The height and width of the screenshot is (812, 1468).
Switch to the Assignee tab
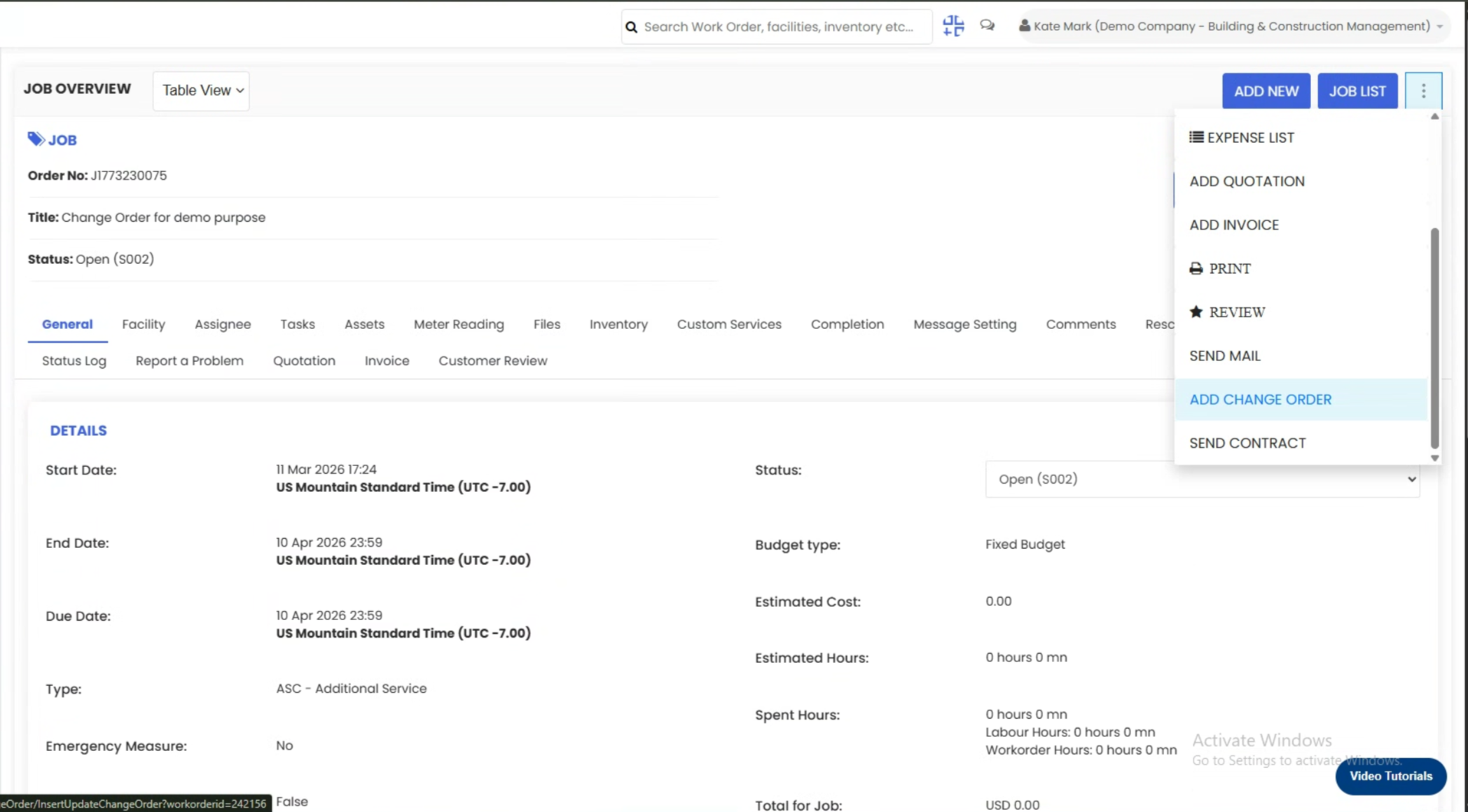(x=222, y=324)
